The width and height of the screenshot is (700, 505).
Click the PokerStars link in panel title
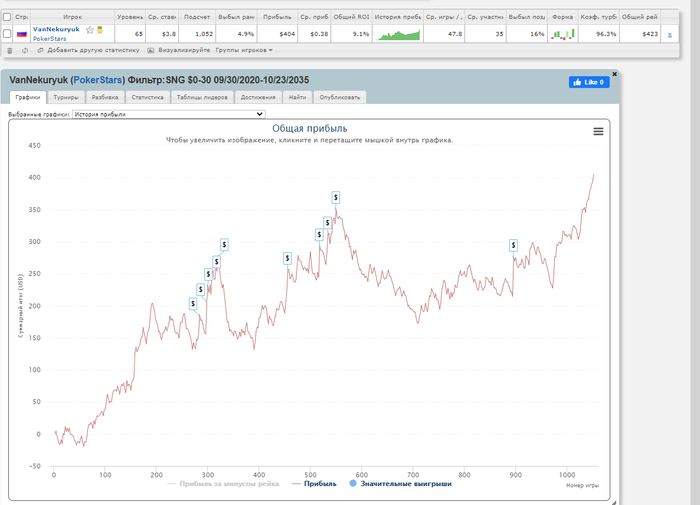(98, 80)
